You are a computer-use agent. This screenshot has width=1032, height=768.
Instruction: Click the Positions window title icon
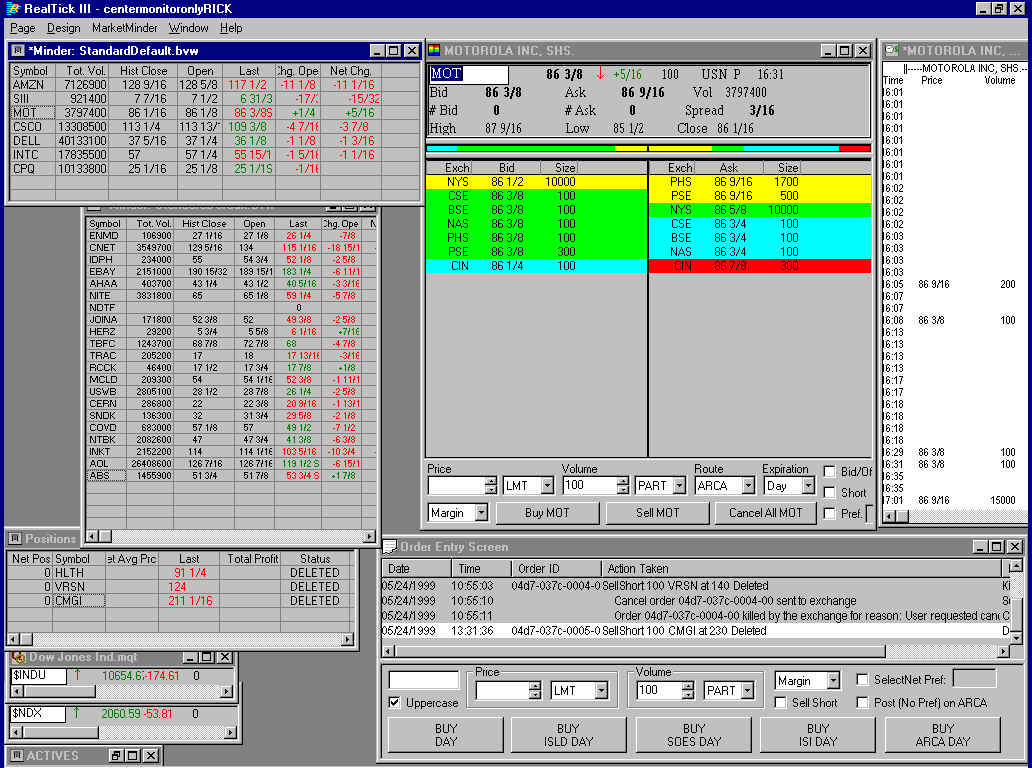[x=14, y=538]
